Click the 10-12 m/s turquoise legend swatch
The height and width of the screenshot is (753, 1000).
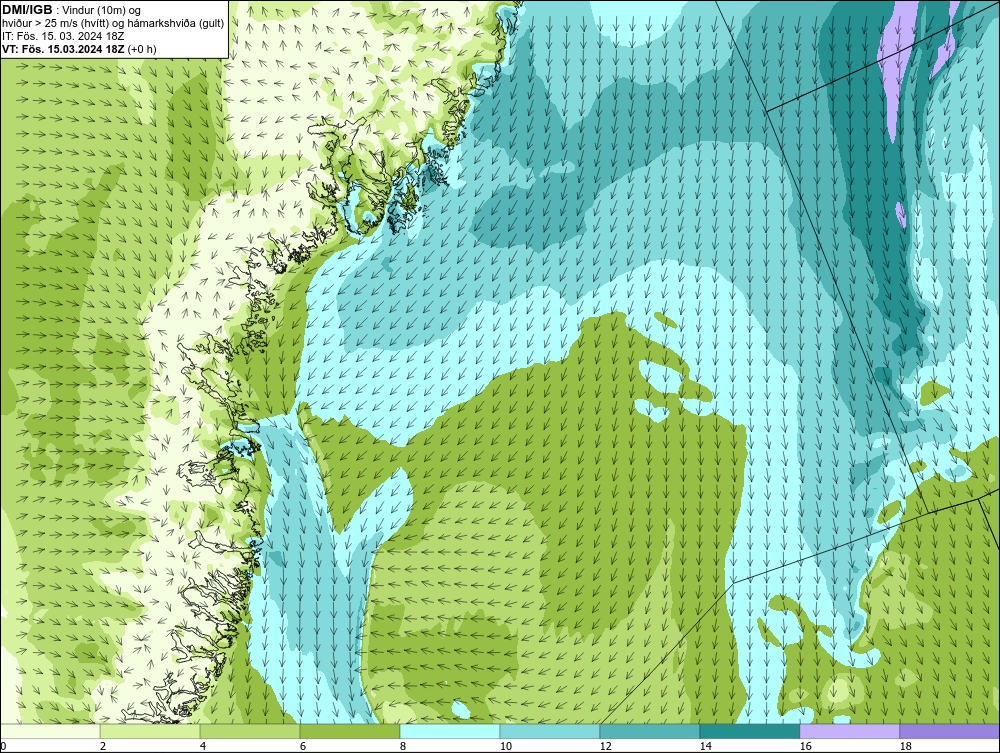click(x=550, y=731)
